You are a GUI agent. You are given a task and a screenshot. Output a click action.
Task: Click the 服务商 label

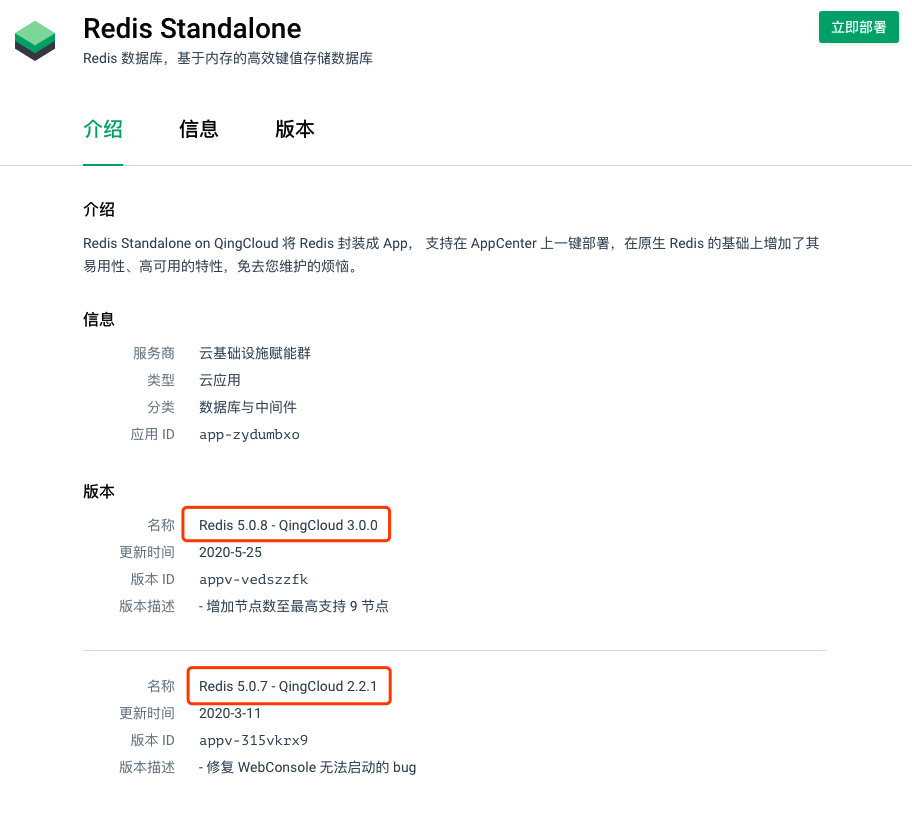[x=154, y=353]
